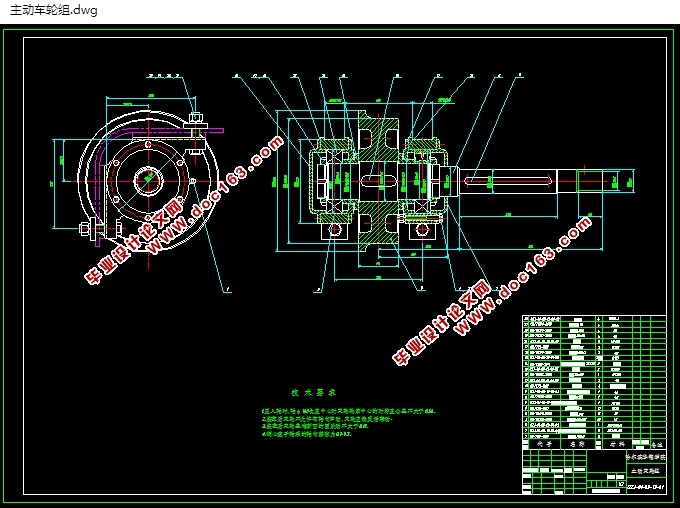Screen dimensions: 680x508
Task: Click the file name 主动车轮组.dwg
Action: pyautogui.click(x=54, y=10)
